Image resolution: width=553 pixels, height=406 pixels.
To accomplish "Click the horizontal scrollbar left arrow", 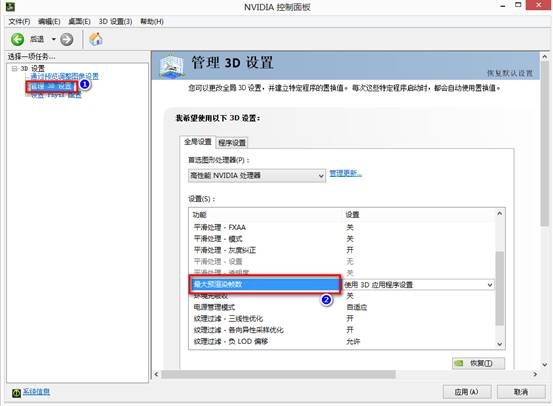I will [157, 374].
